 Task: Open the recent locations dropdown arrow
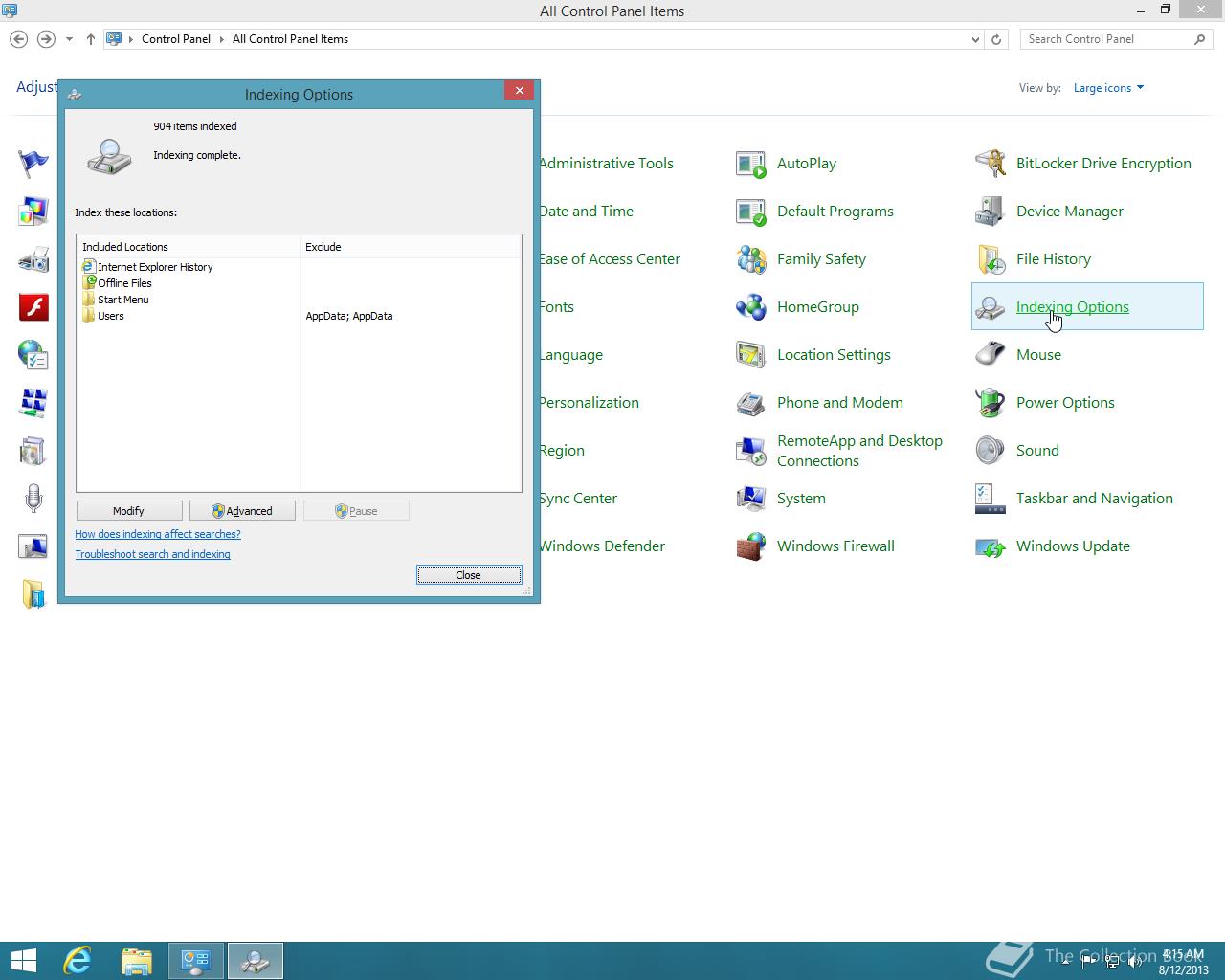coord(69,39)
